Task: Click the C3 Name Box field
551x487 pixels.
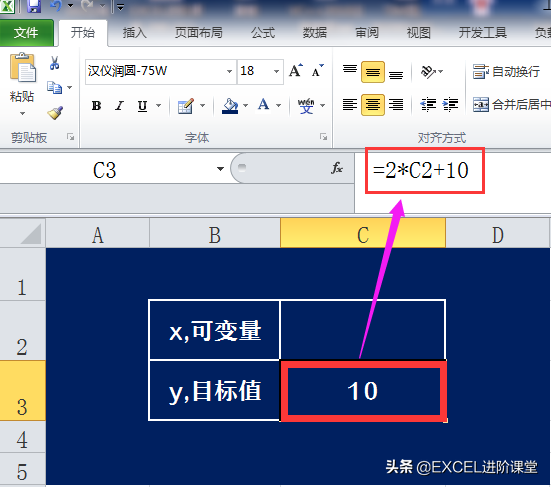Action: [x=105, y=170]
